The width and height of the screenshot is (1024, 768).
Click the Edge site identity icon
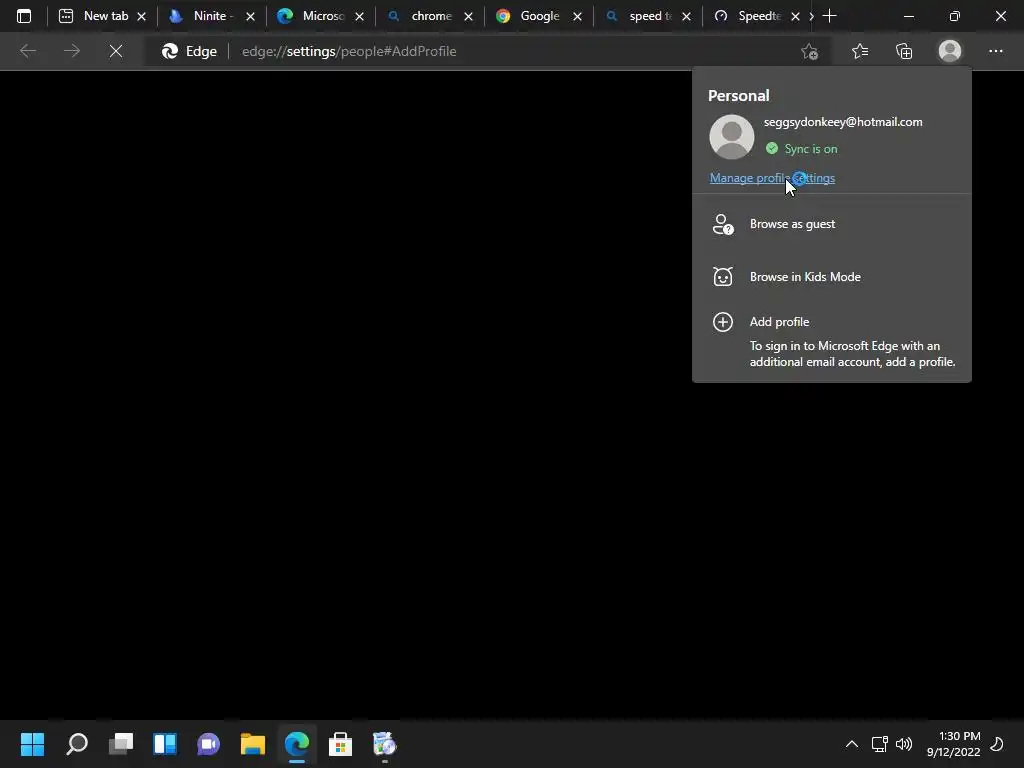(189, 51)
